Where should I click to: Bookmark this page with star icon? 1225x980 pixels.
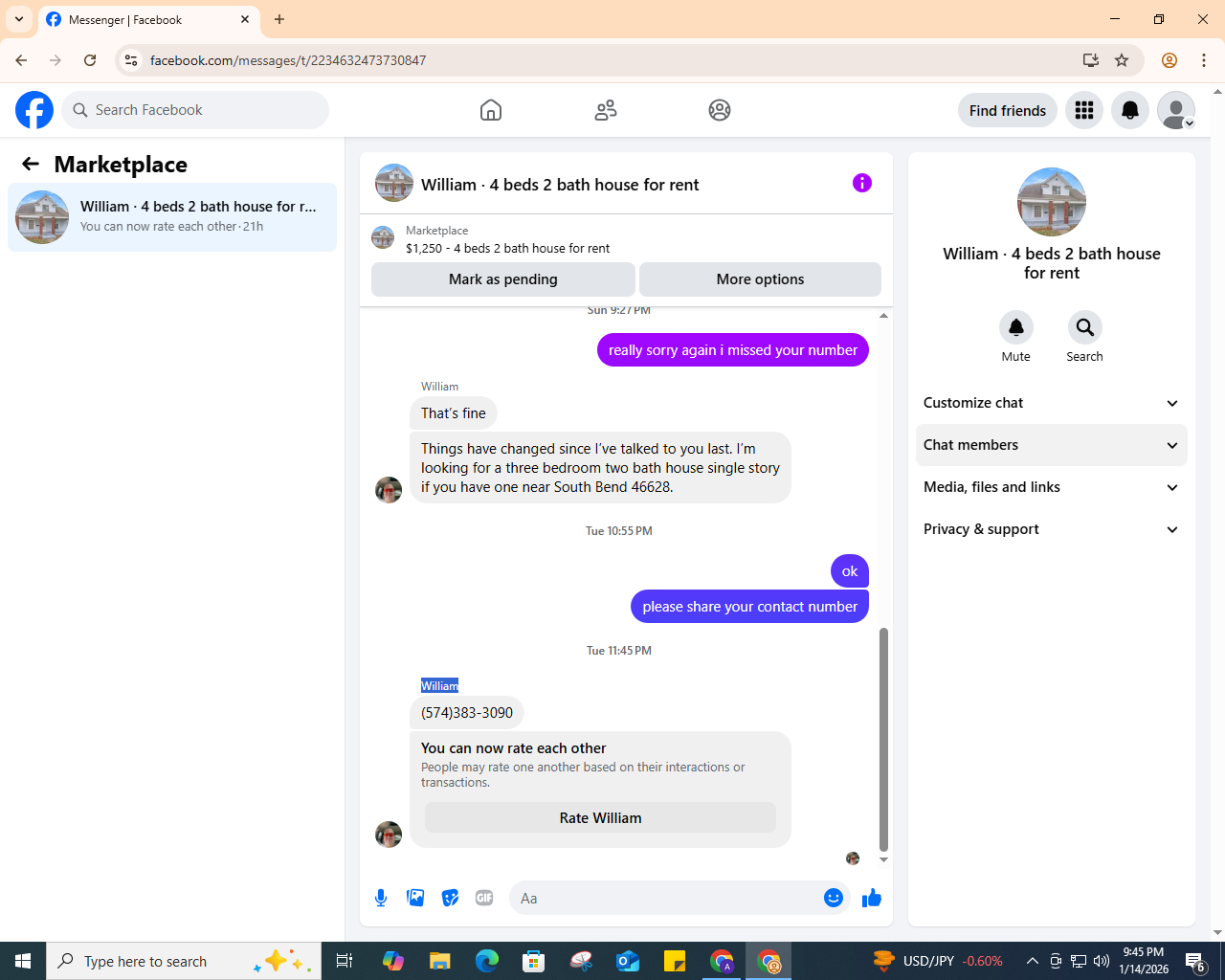coord(1122,60)
